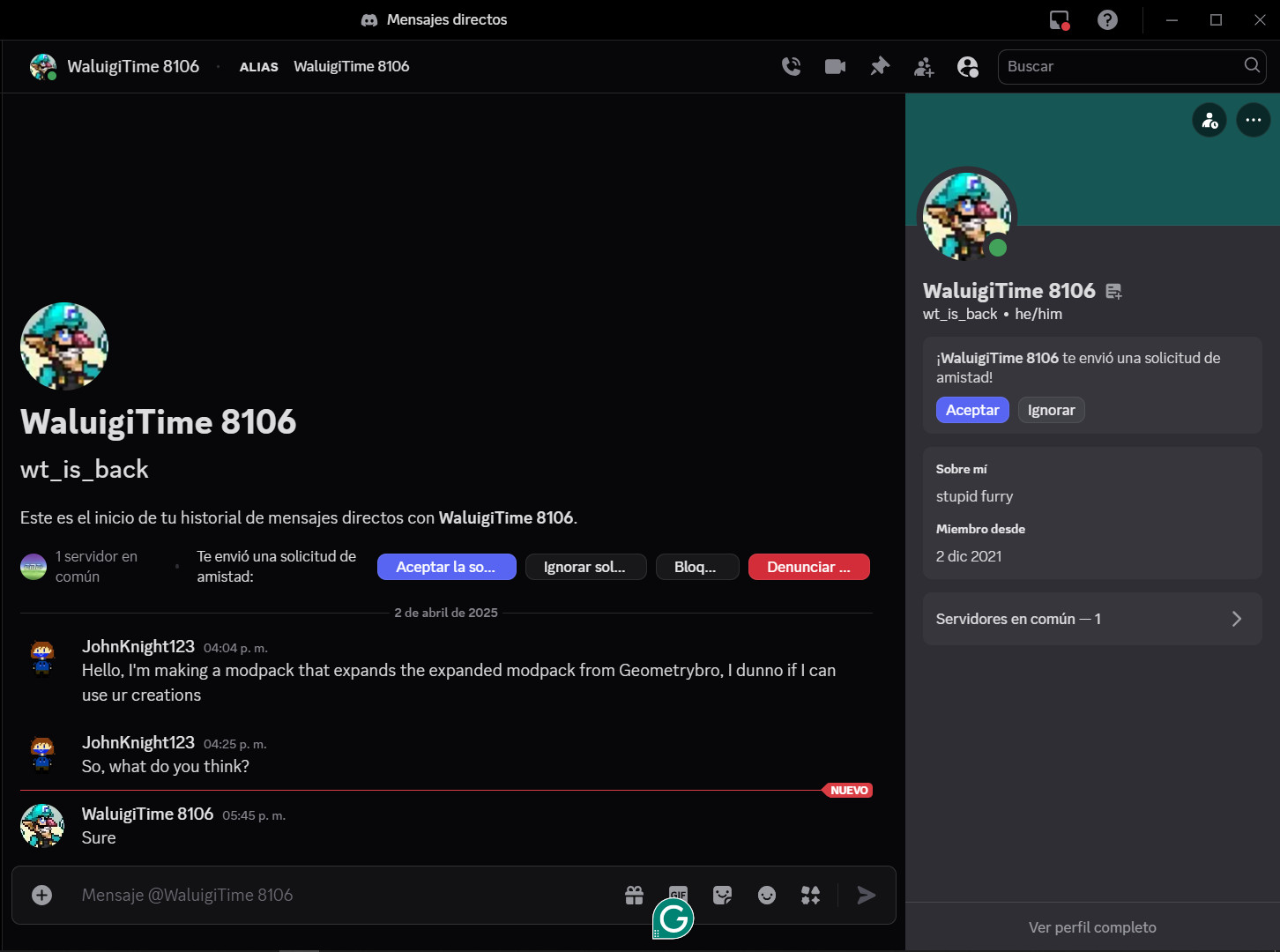Click the plus attachment button

click(x=42, y=896)
